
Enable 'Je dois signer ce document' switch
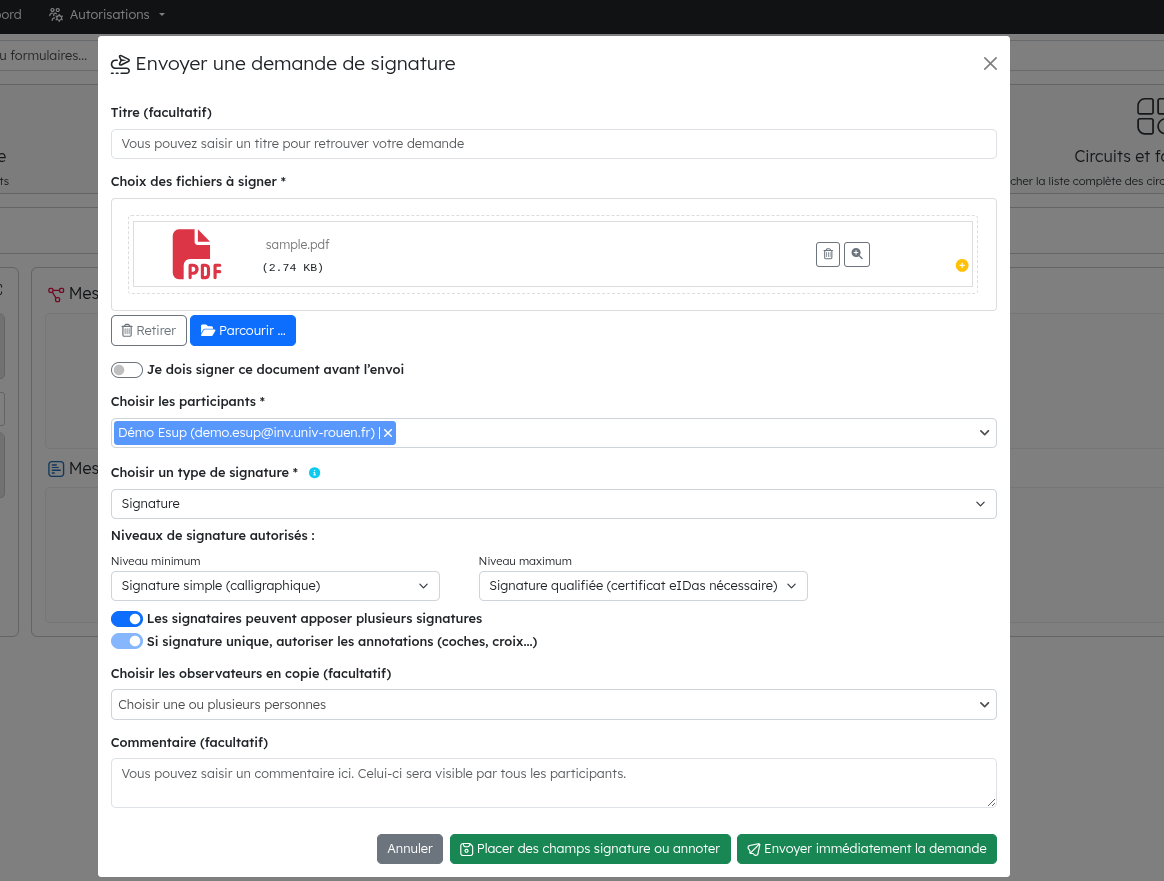click(127, 370)
